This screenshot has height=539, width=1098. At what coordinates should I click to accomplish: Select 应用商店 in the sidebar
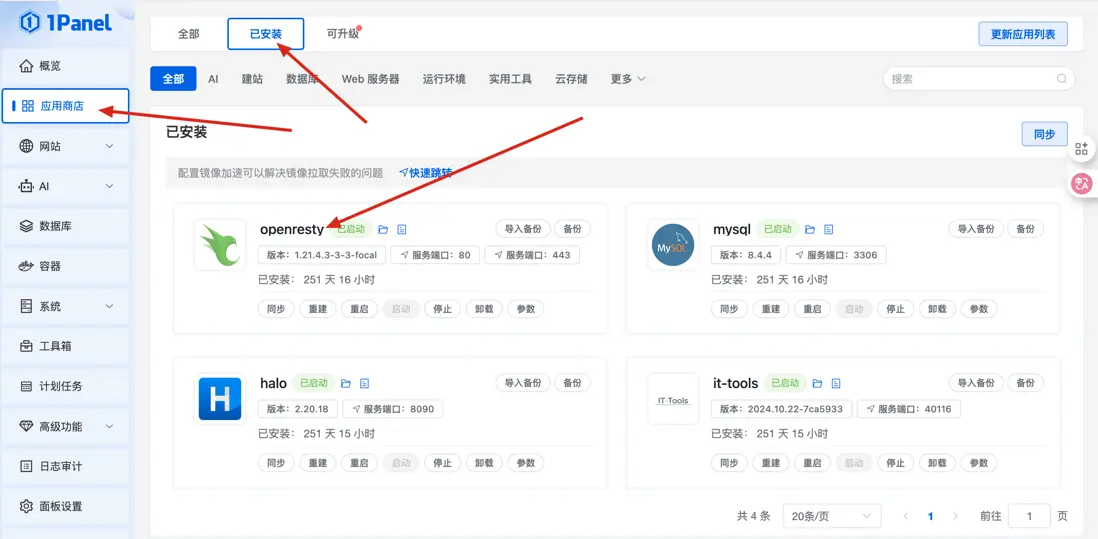(65, 106)
